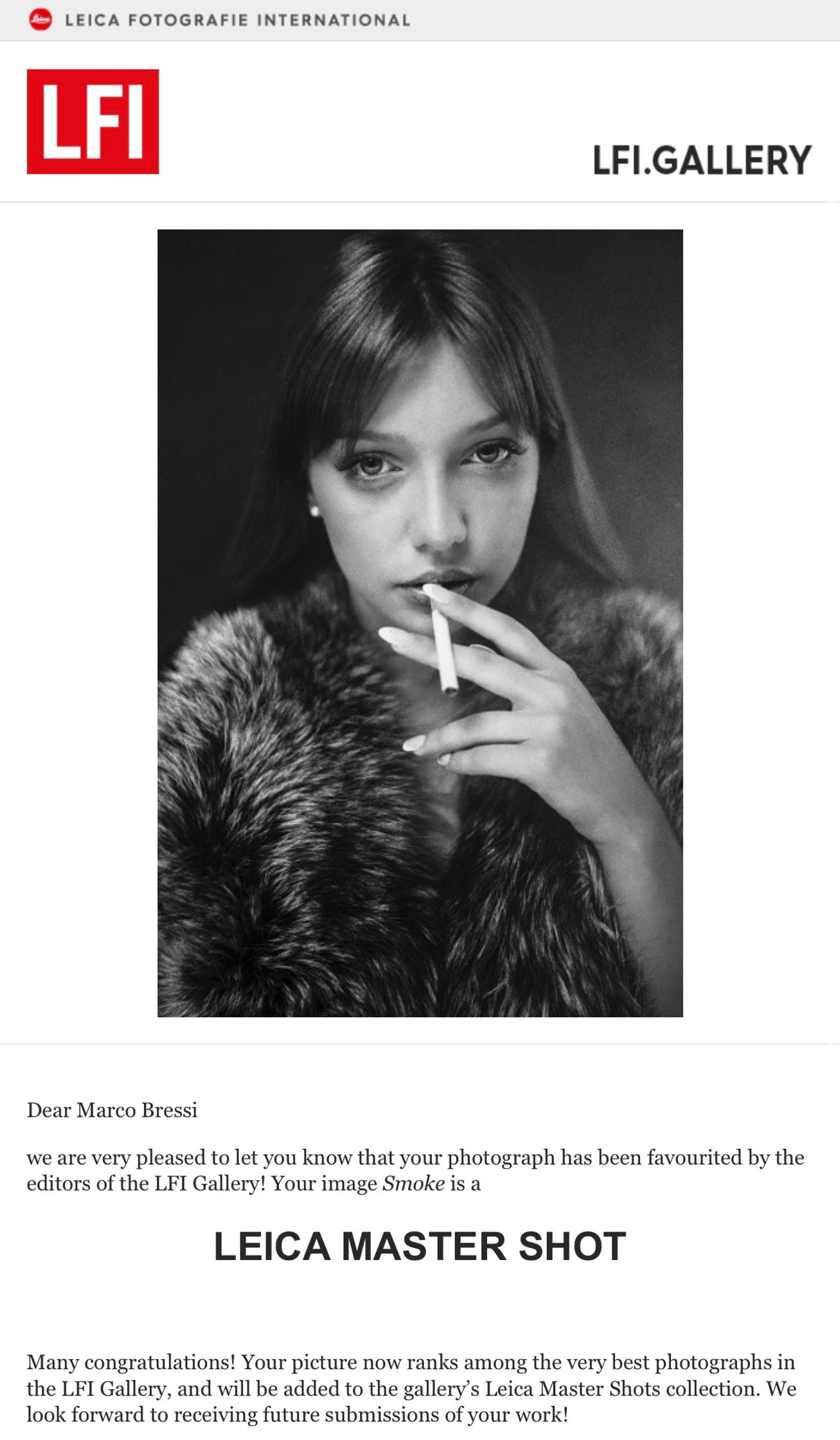Click the round red Leica logo icon
The image size is (840, 1440).
(x=40, y=20)
